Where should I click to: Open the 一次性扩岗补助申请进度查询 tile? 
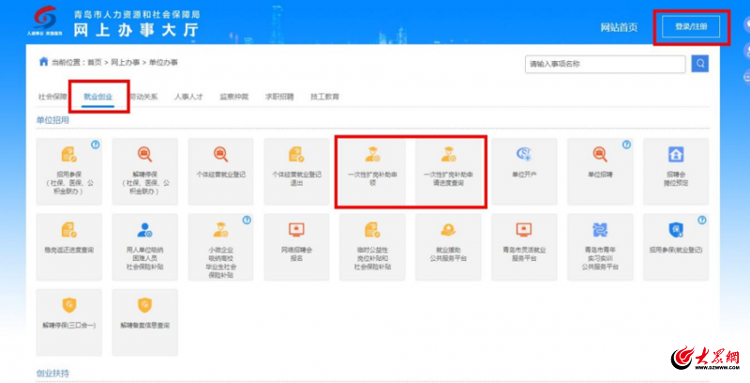coord(448,172)
